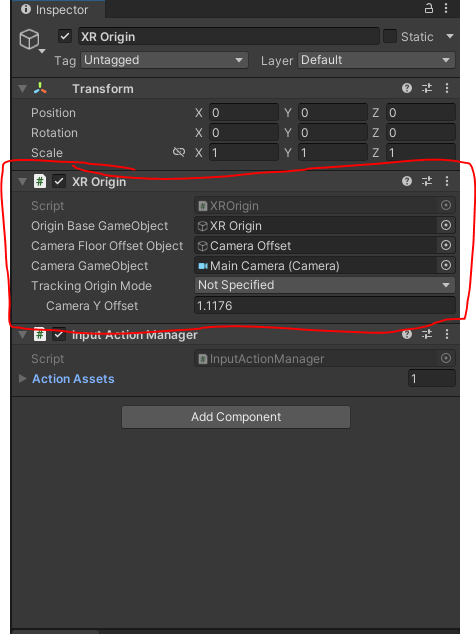Click the Position property label
This screenshot has height=634, width=476.
(53, 113)
